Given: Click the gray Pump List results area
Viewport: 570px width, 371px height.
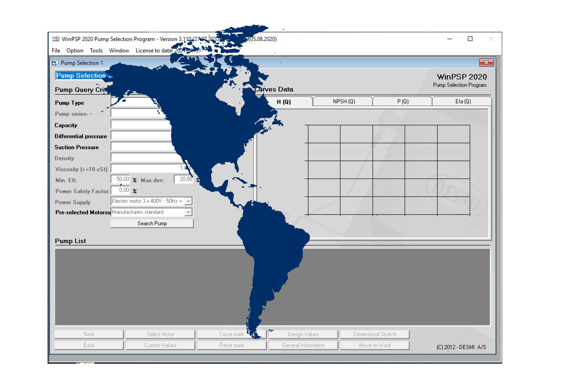Looking at the screenshot, I should point(272,287).
